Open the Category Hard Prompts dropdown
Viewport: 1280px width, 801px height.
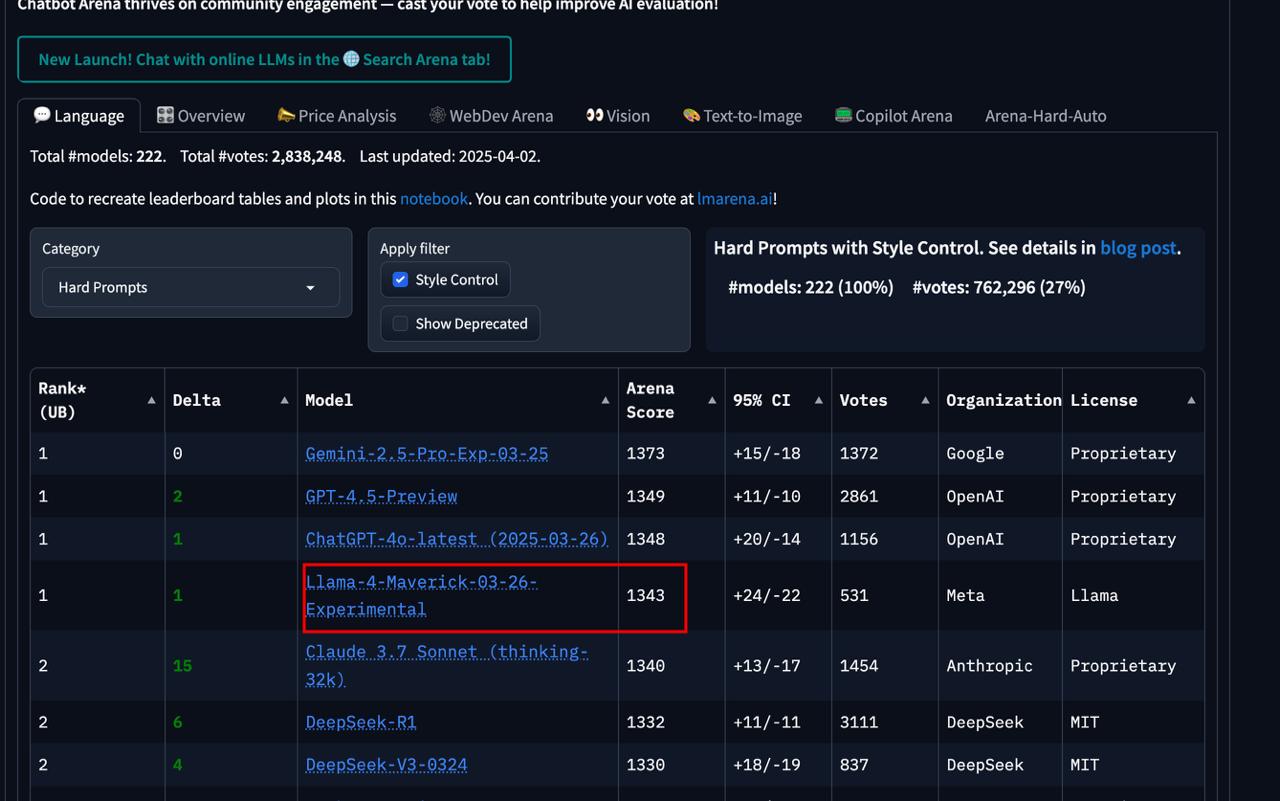point(190,287)
